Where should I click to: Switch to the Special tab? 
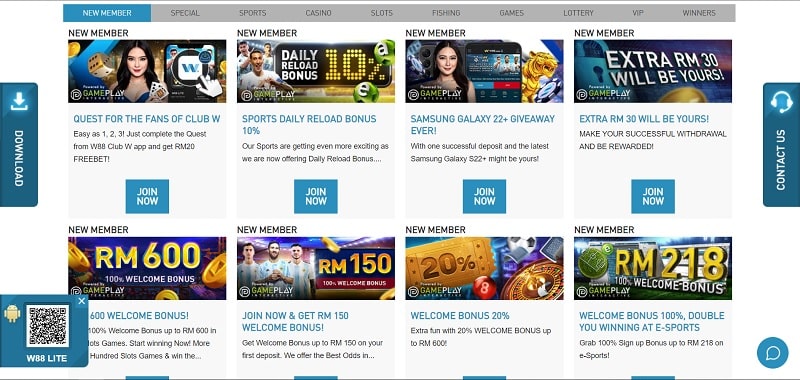185,13
